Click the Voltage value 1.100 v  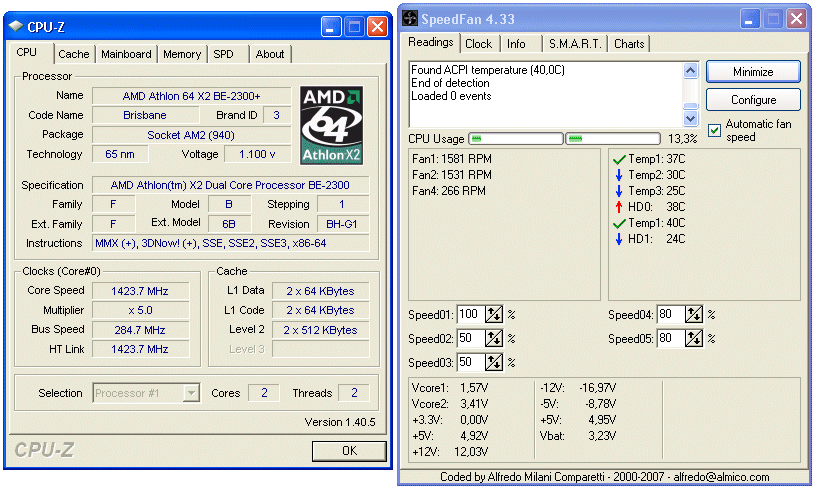(x=257, y=154)
